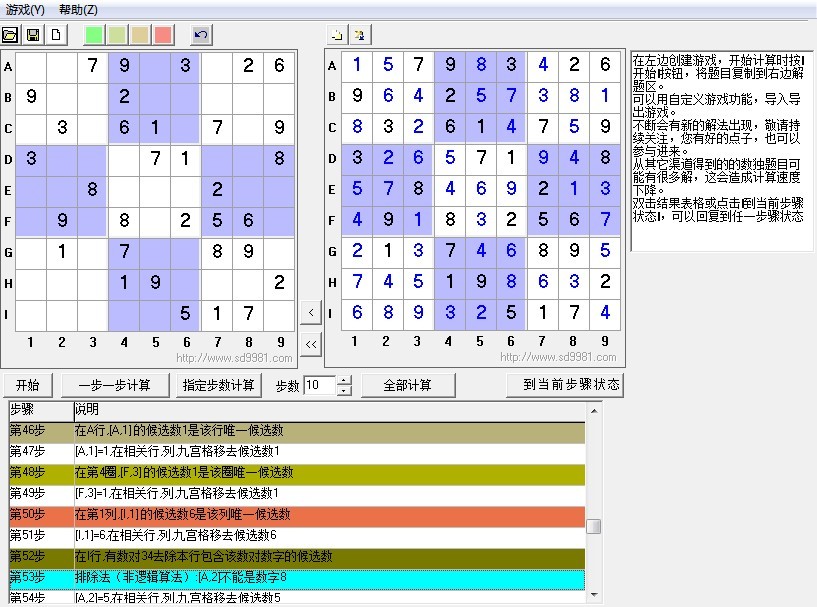Open a saved sudoku puzzle file

coord(12,33)
